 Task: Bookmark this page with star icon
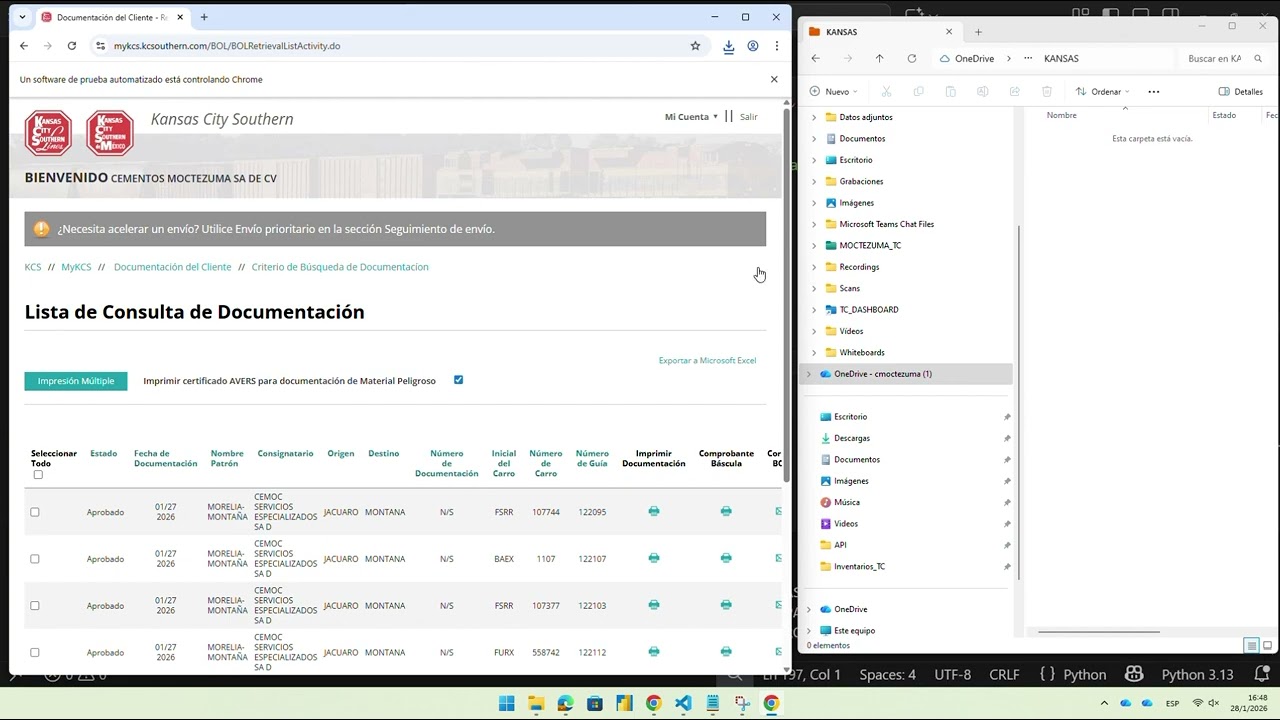pyautogui.click(x=695, y=46)
